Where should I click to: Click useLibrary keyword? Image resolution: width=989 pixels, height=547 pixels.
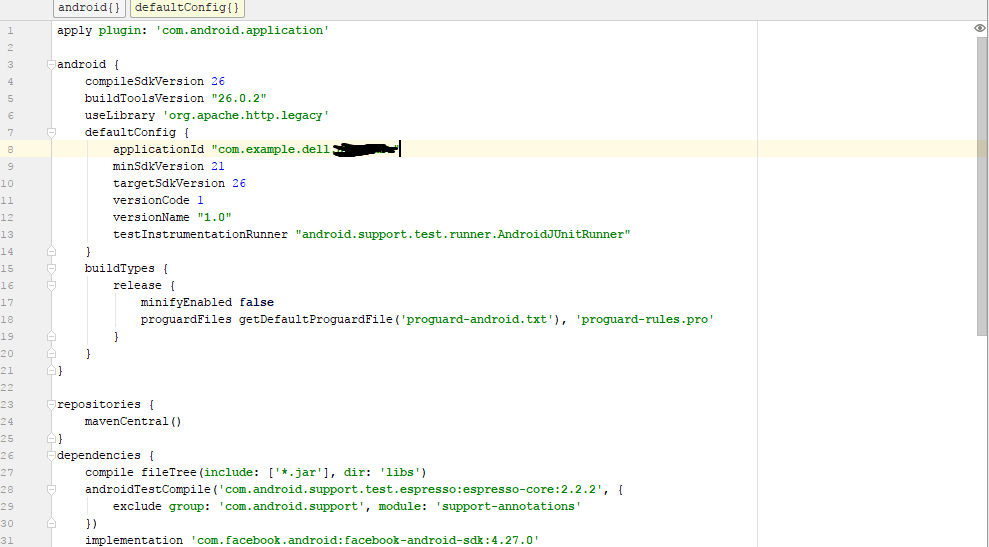[x=120, y=115]
